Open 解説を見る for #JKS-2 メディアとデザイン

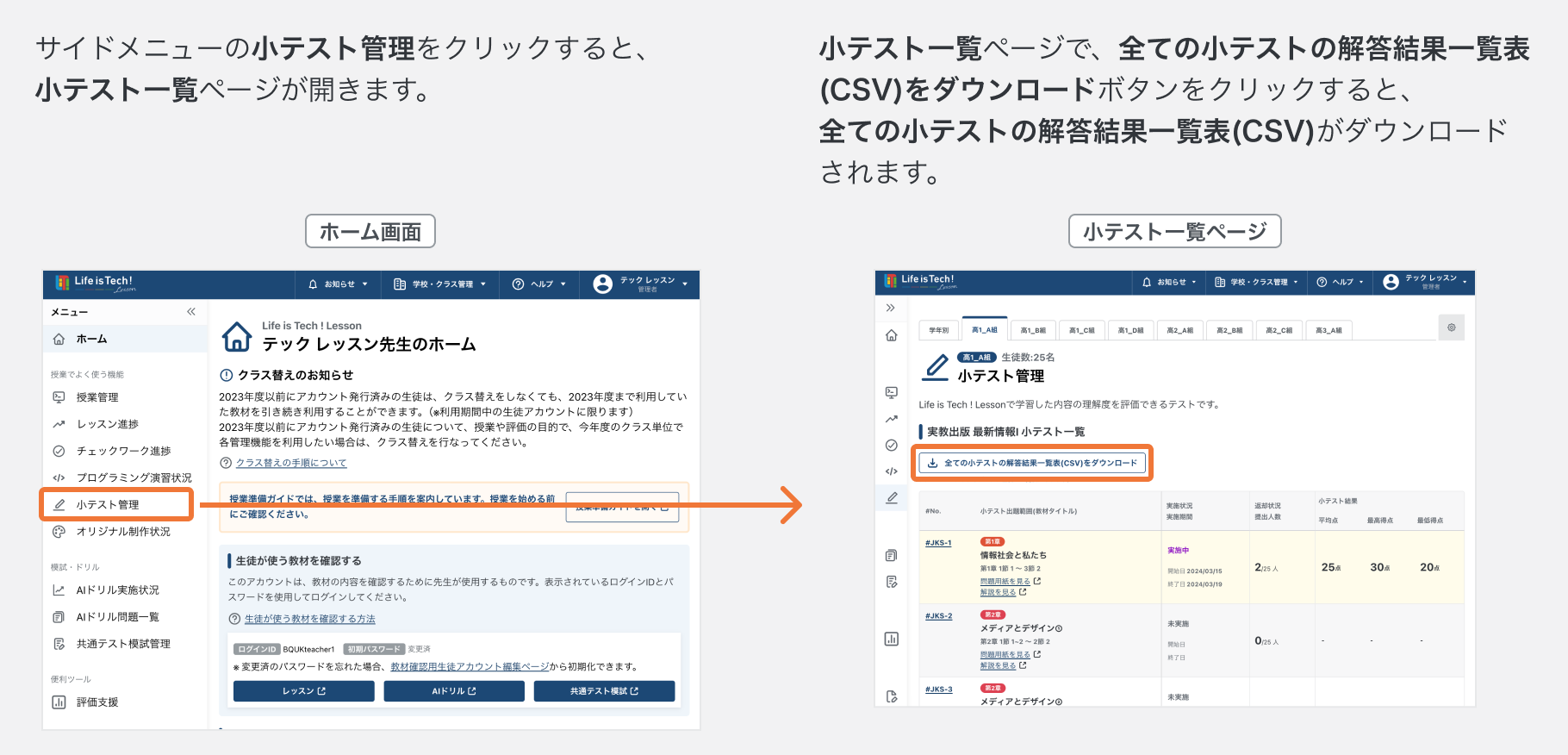pos(1003,666)
